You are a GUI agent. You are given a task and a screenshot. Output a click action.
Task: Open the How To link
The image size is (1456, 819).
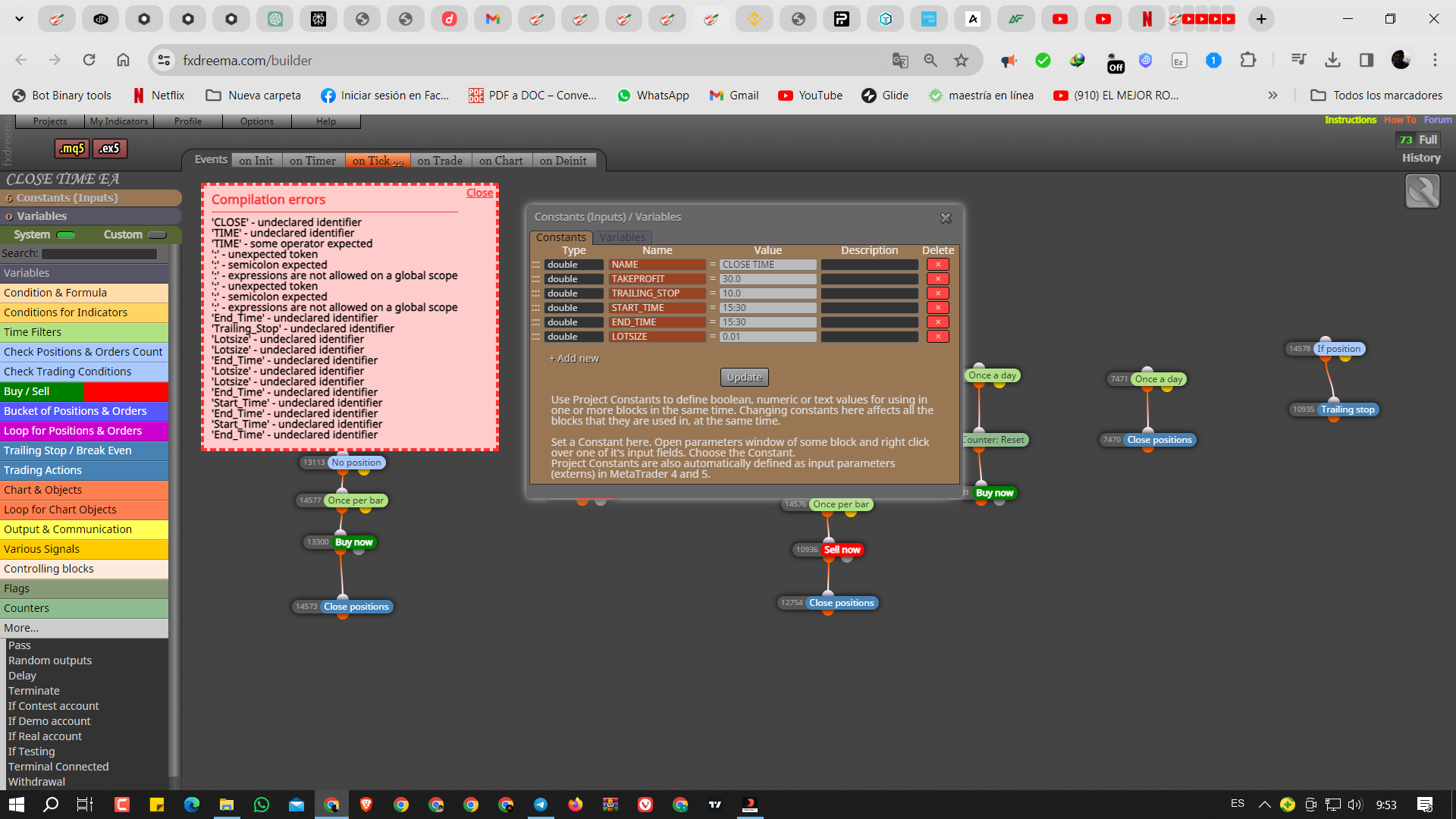(1400, 120)
